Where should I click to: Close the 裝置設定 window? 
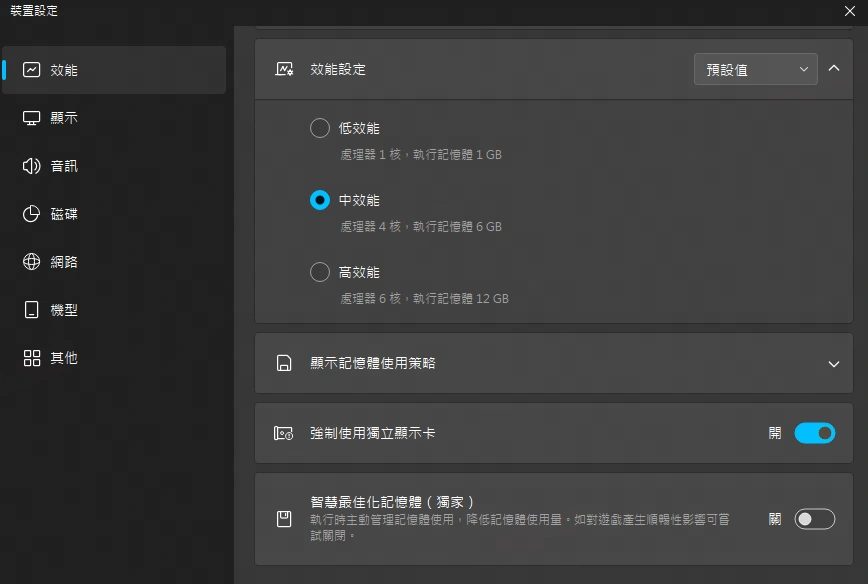[849, 11]
